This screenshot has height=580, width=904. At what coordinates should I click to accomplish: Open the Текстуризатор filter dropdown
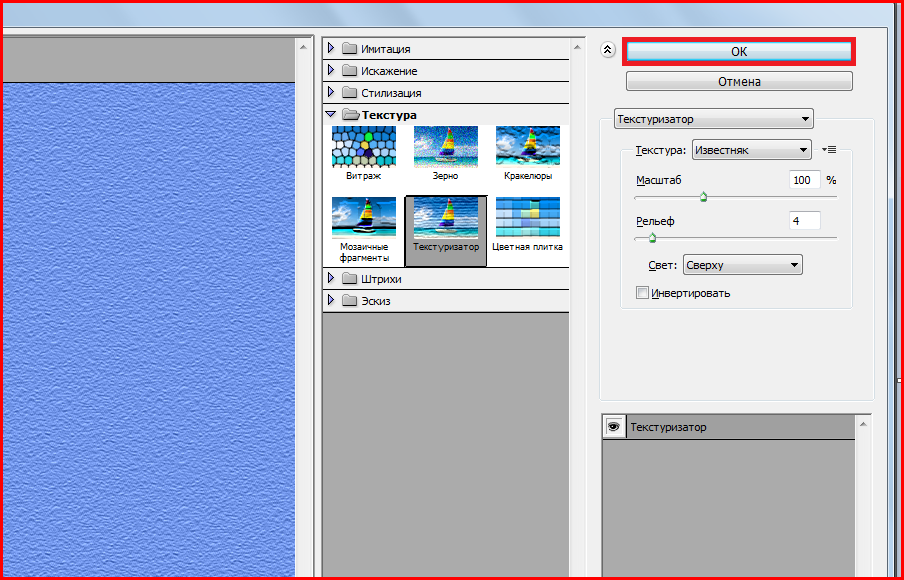(714, 119)
